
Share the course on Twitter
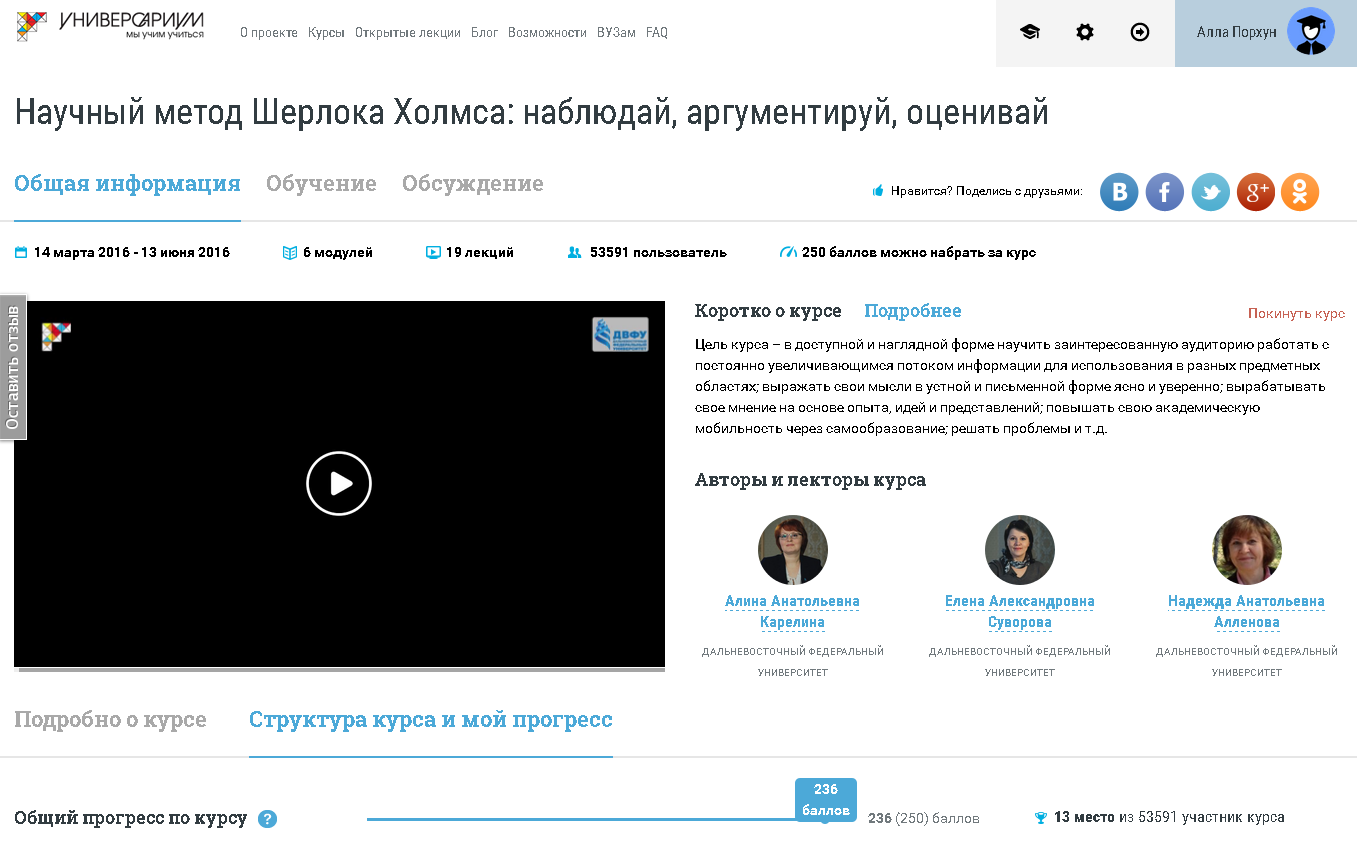click(1210, 192)
